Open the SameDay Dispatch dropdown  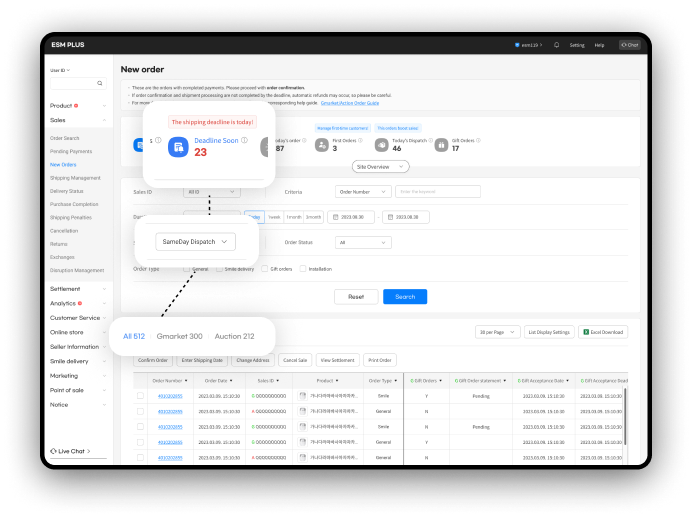[x=196, y=241]
